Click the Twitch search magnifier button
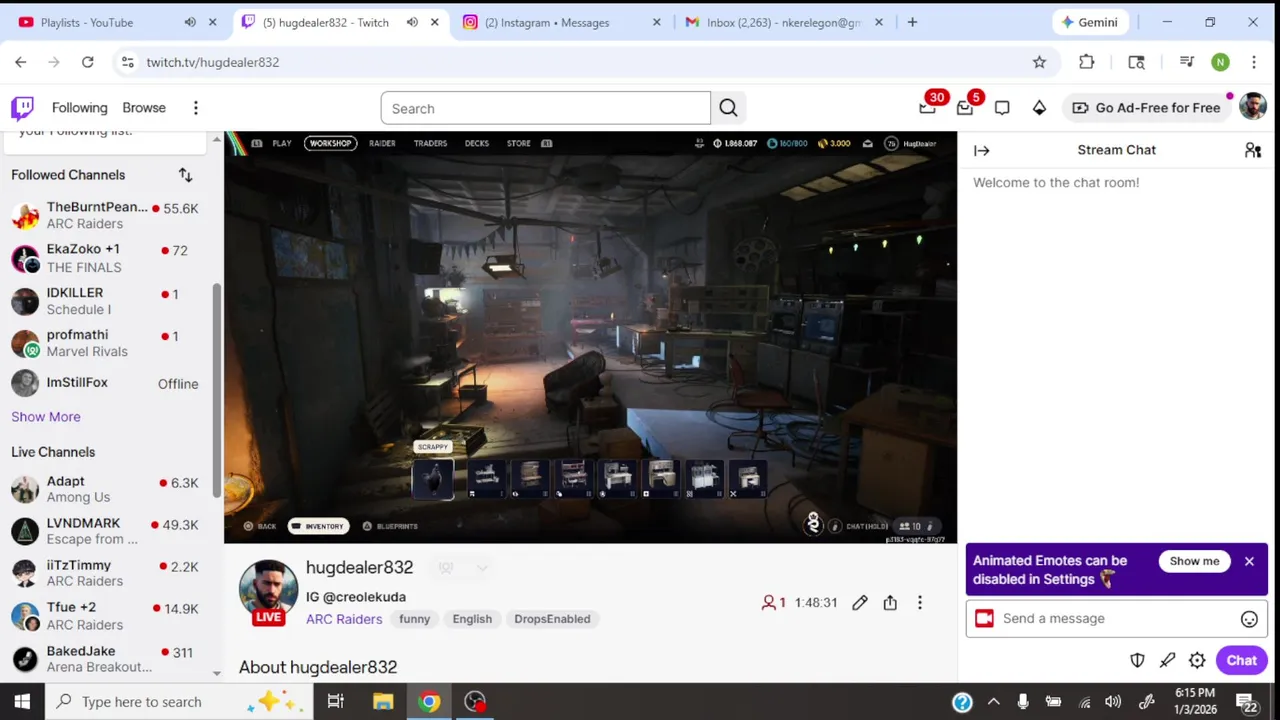This screenshot has width=1280, height=720. coord(728,108)
